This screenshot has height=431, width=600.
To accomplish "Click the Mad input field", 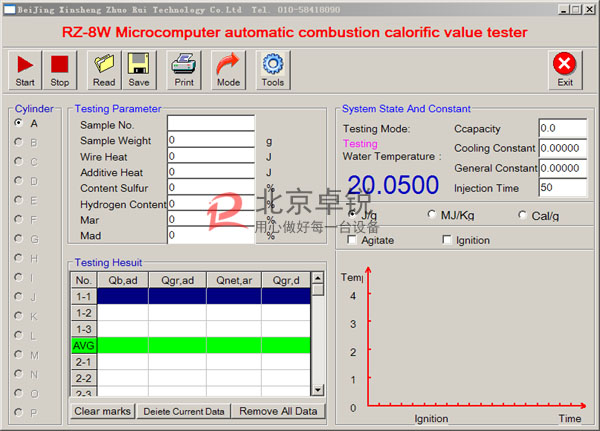I will [211, 235].
